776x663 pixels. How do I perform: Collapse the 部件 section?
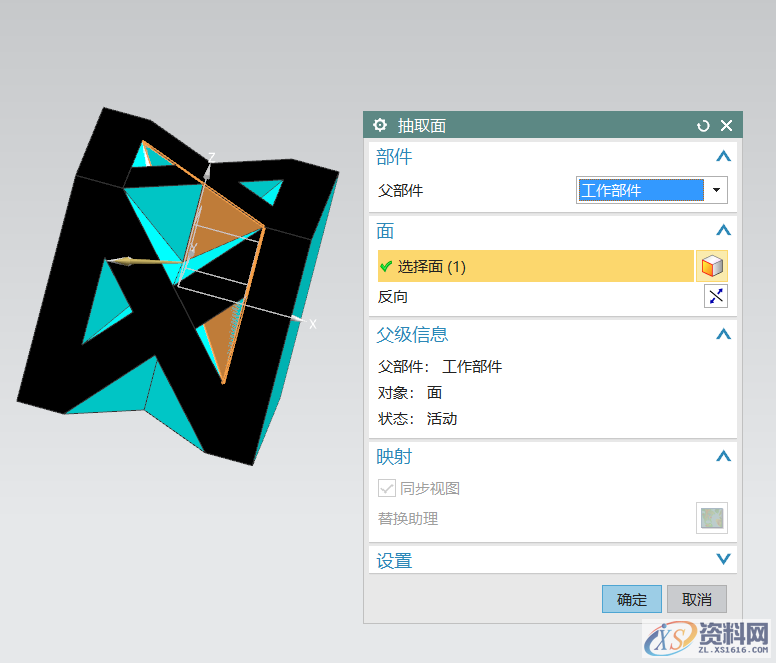point(724,156)
